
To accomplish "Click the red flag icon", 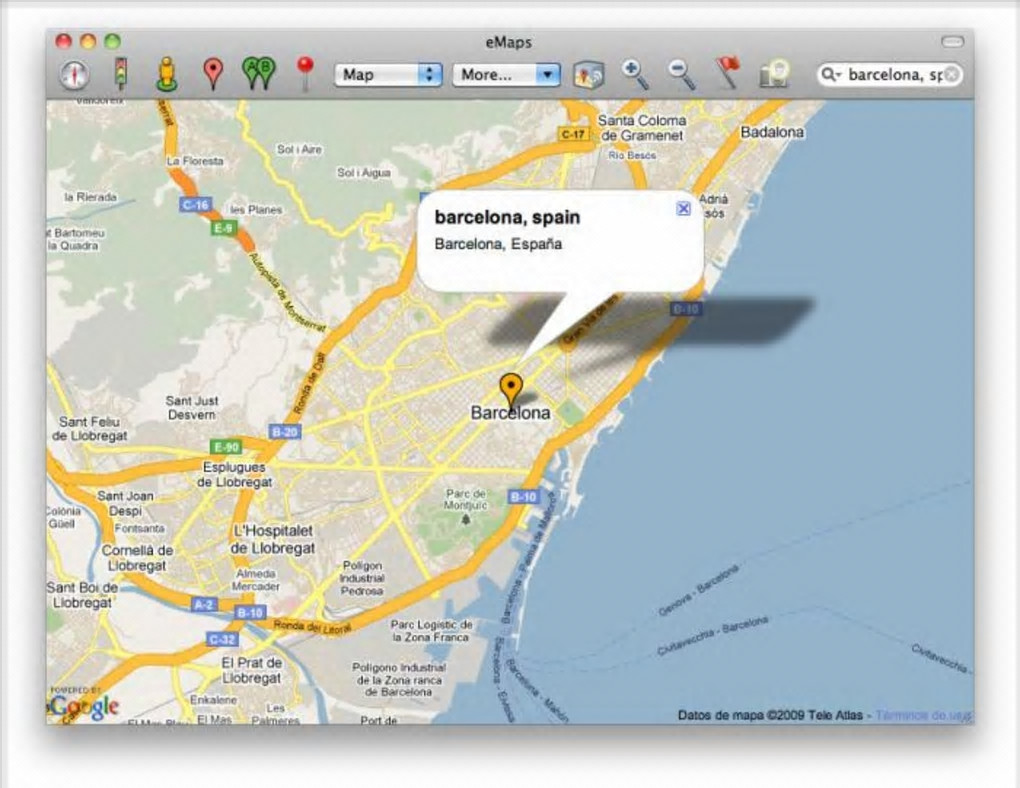I will click(728, 74).
